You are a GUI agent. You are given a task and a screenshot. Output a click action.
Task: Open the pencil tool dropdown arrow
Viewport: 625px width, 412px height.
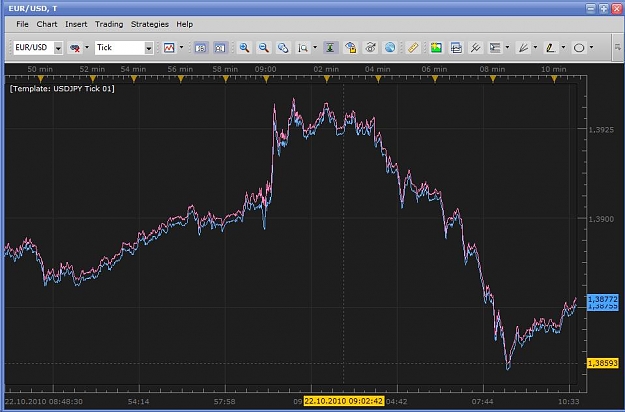tap(563, 47)
